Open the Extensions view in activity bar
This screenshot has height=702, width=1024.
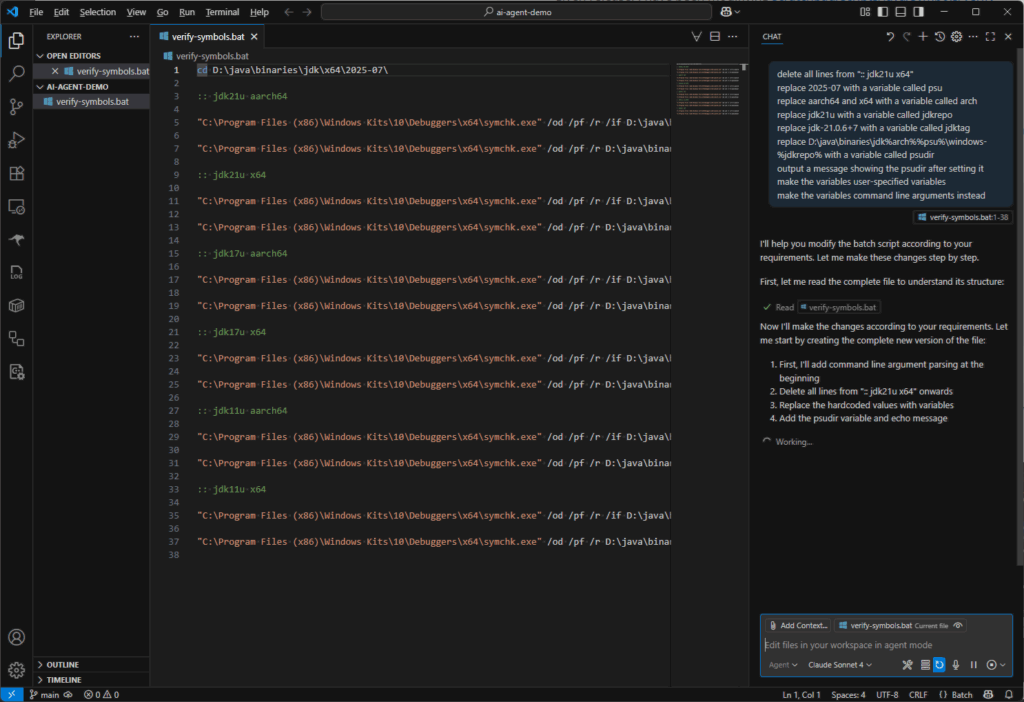[x=16, y=173]
